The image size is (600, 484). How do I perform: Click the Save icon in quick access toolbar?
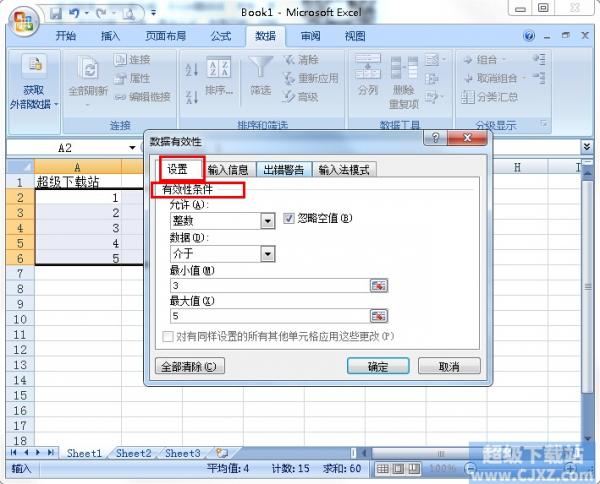coord(56,14)
